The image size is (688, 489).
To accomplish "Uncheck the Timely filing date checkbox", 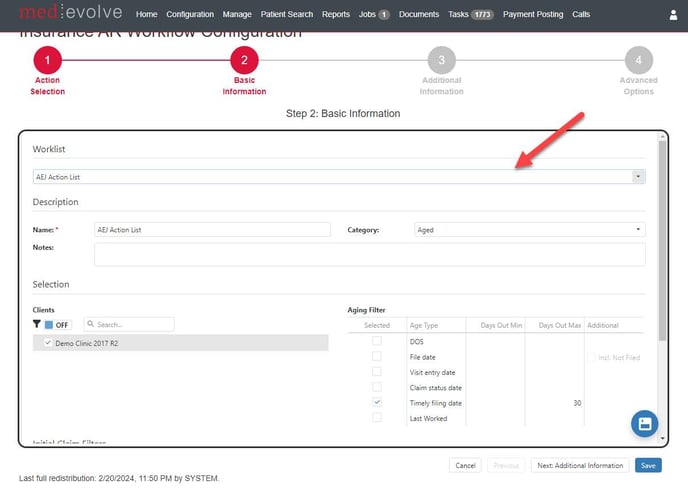I will 377,402.
